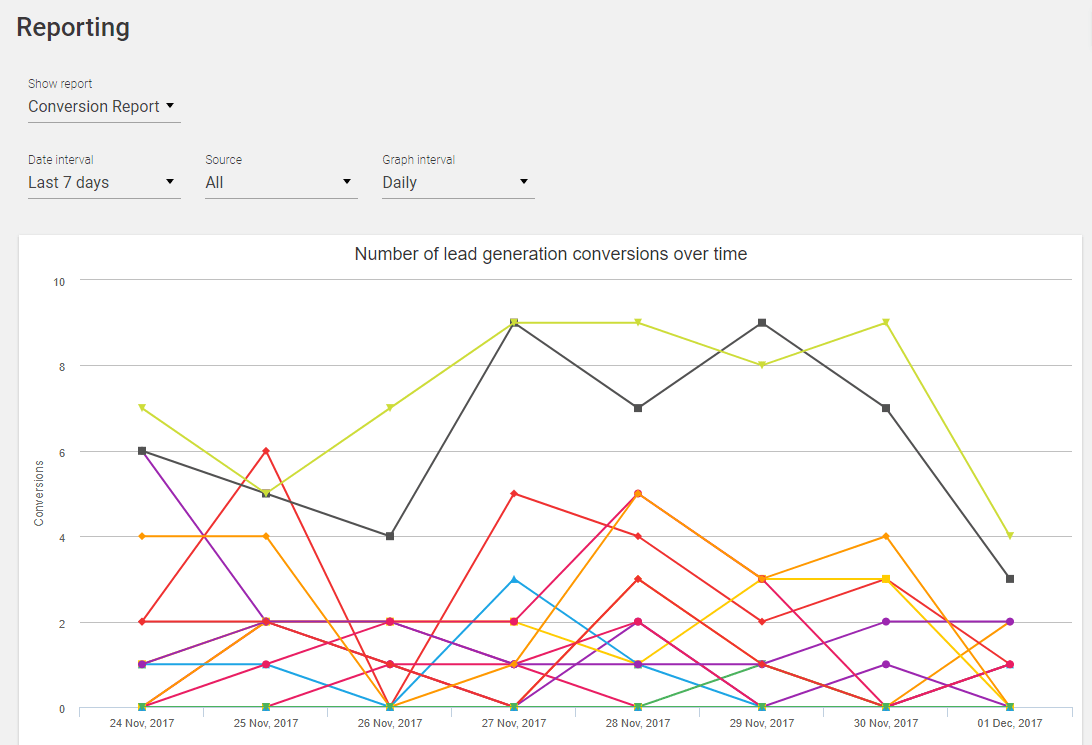Click the 24 Nov, 2017 axis label
This screenshot has width=1092, height=745.
coord(142,723)
